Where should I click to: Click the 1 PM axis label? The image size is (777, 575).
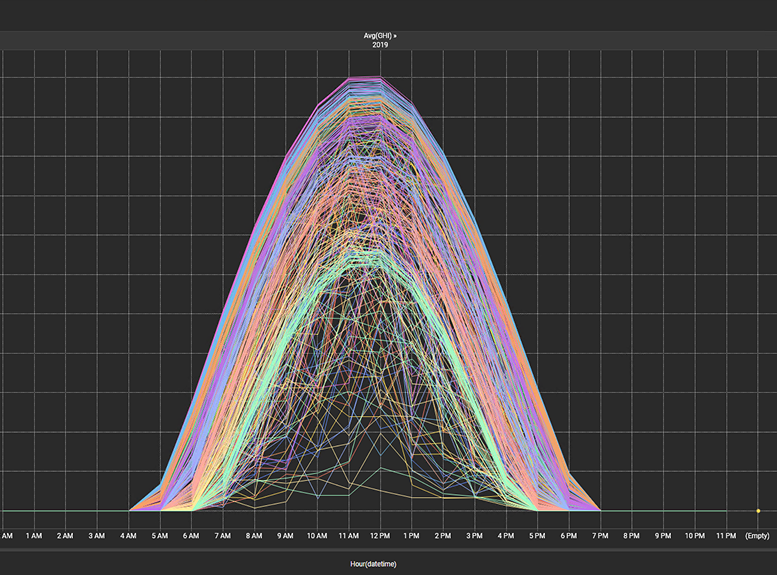(411, 536)
